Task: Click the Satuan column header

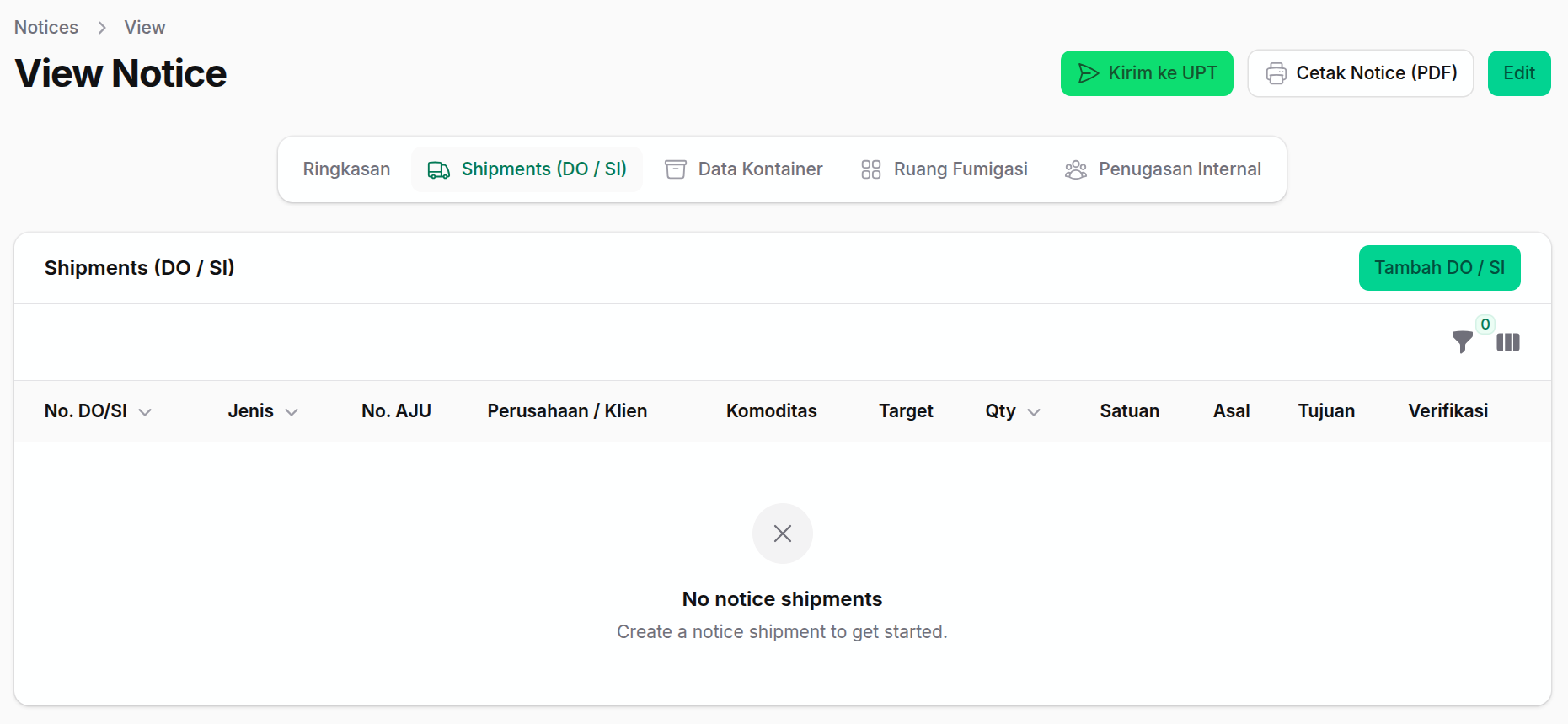Action: tap(1129, 411)
